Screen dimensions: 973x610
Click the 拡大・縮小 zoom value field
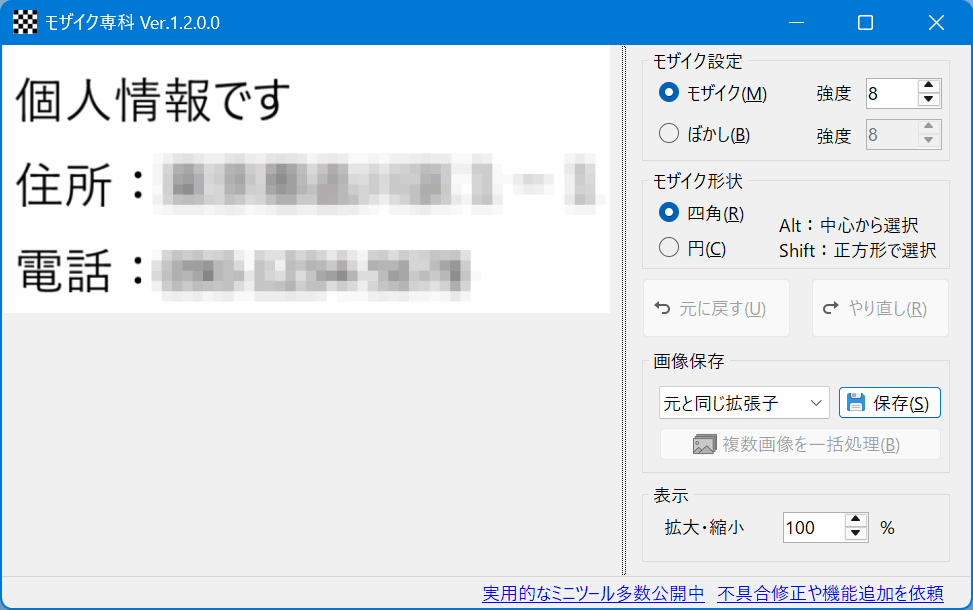[x=813, y=527]
